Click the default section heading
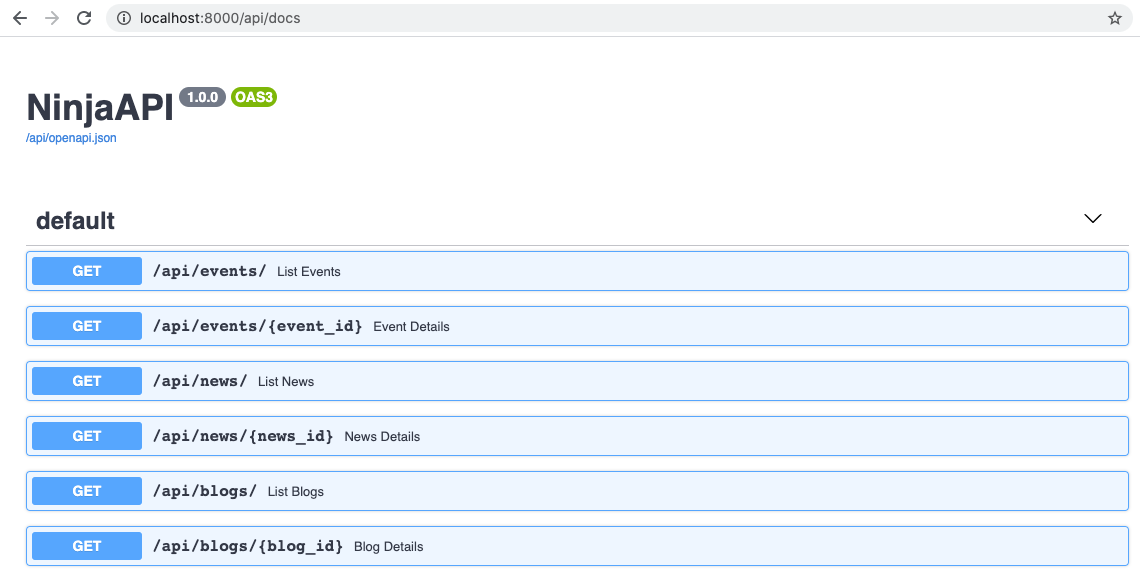This screenshot has height=586, width=1140. tap(75, 221)
